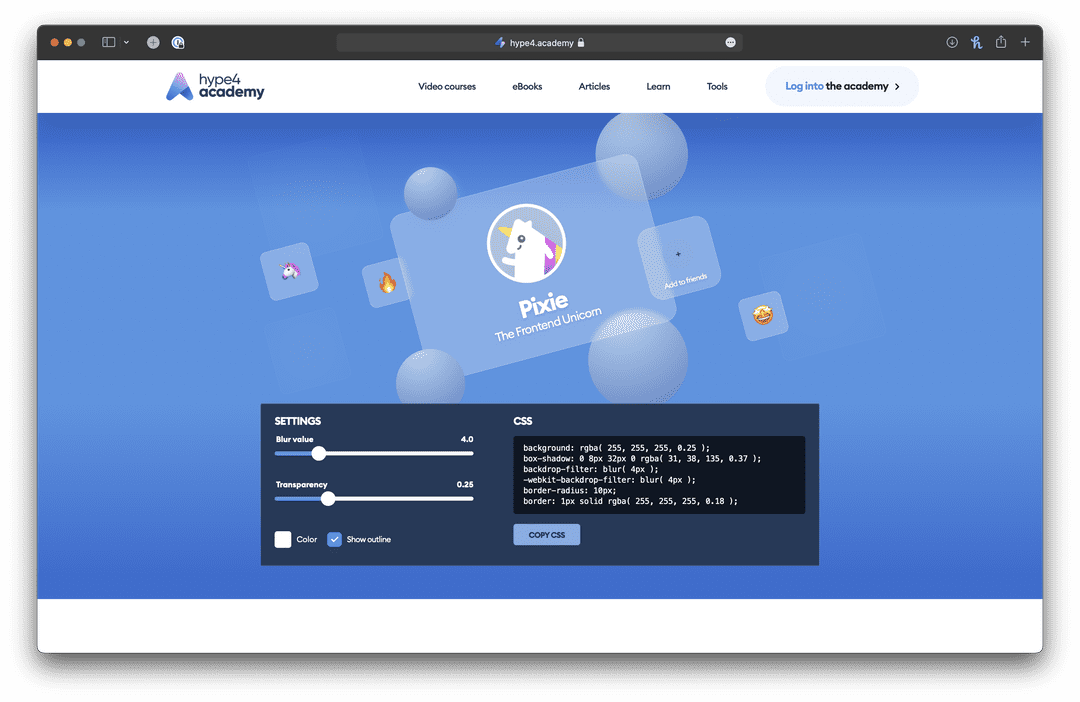
Task: Click the Blur value slider handle
Action: [319, 453]
